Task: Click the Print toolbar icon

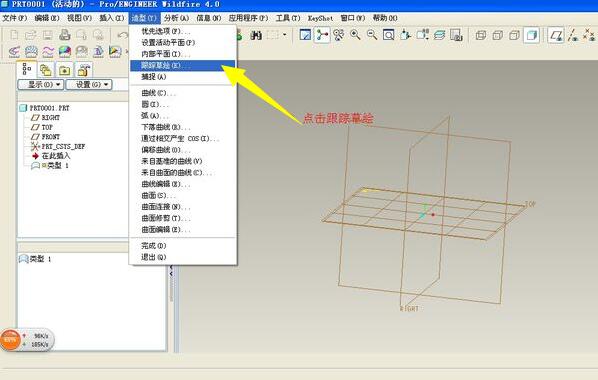Action: 64,35
